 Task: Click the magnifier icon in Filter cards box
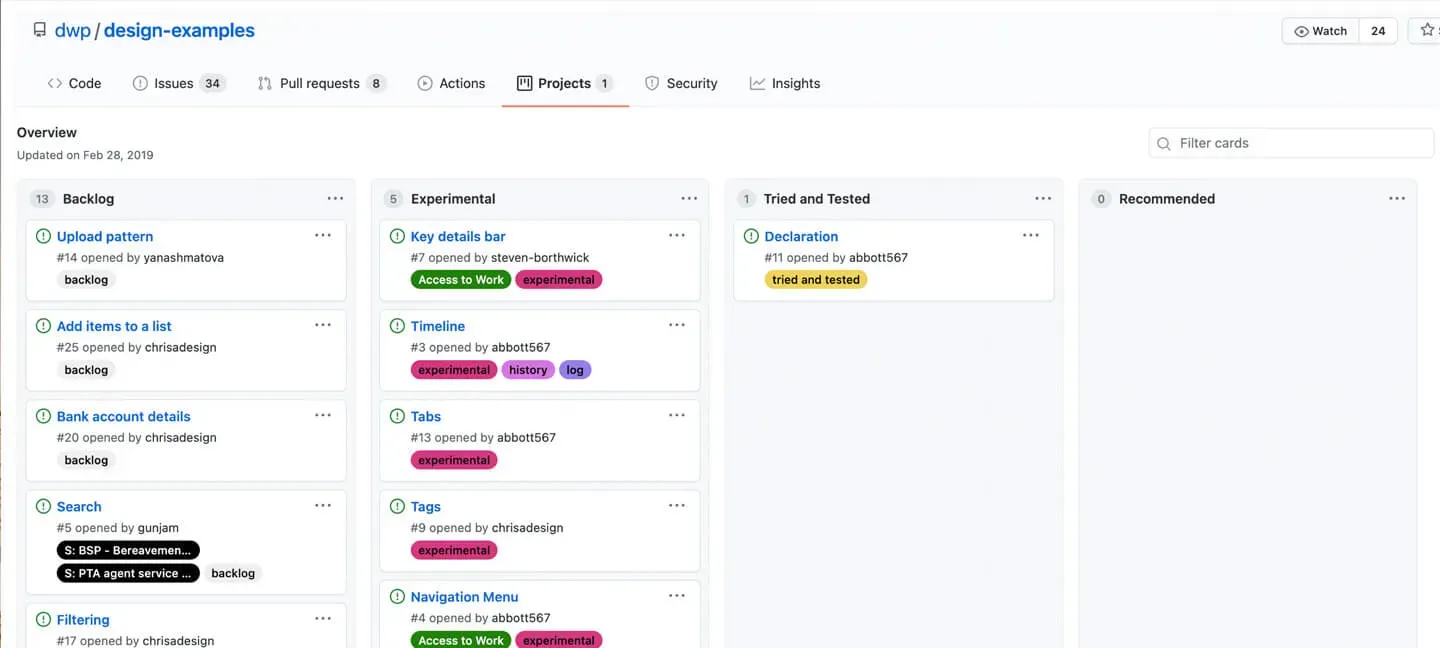1164,143
